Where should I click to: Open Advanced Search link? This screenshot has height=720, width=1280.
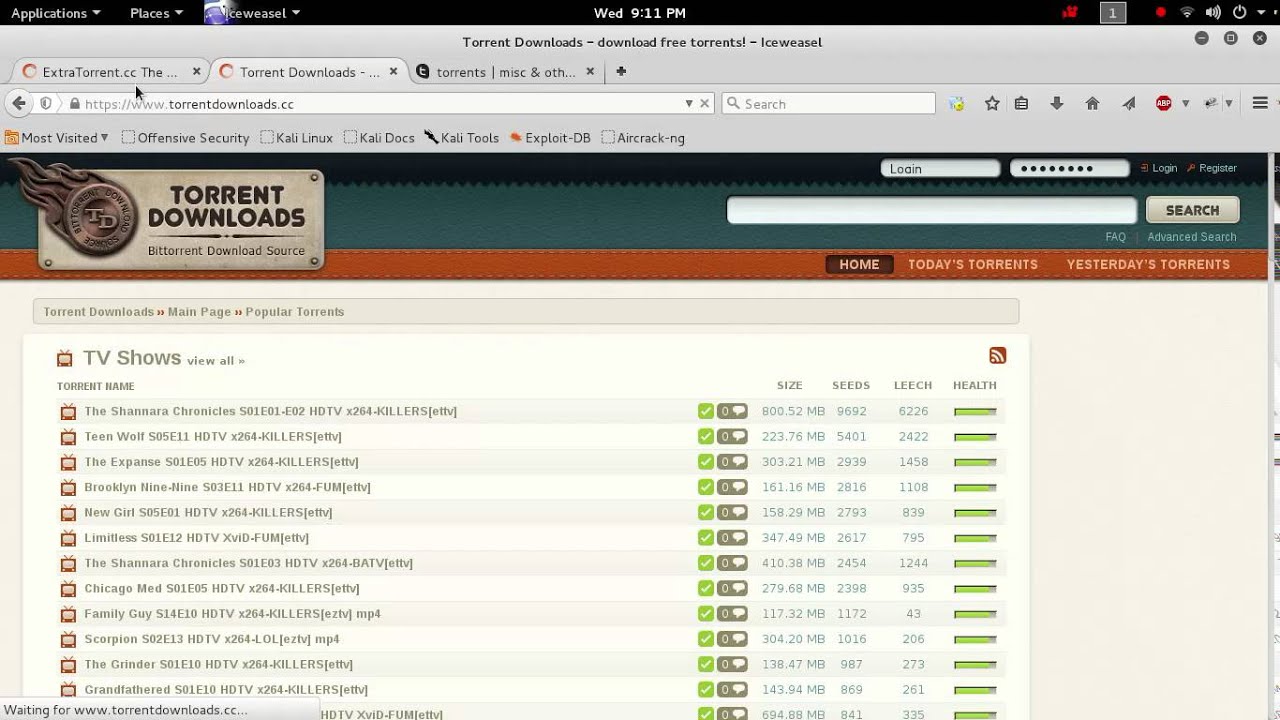pos(1192,237)
